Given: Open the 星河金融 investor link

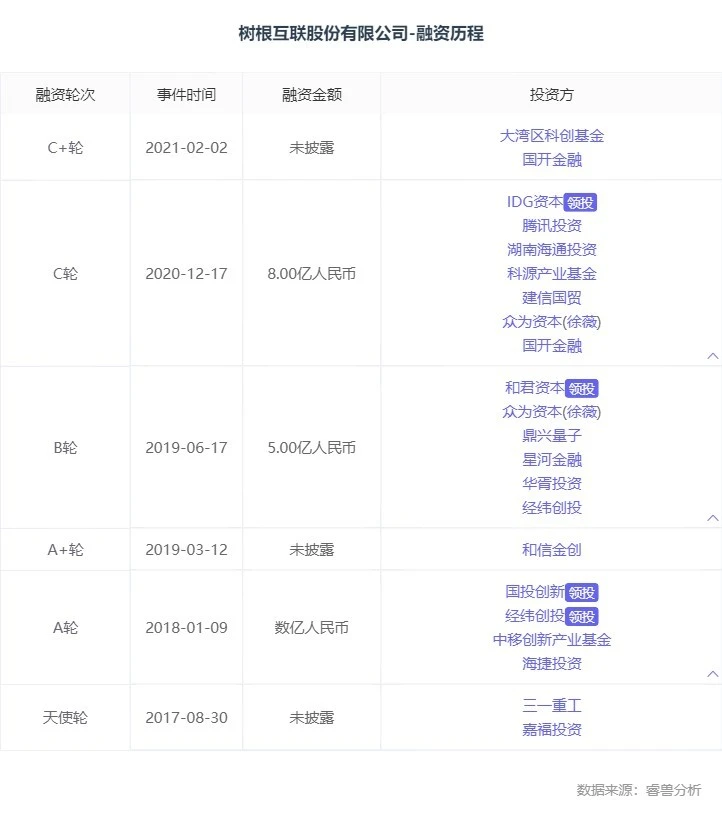Looking at the screenshot, I should coord(552,460).
